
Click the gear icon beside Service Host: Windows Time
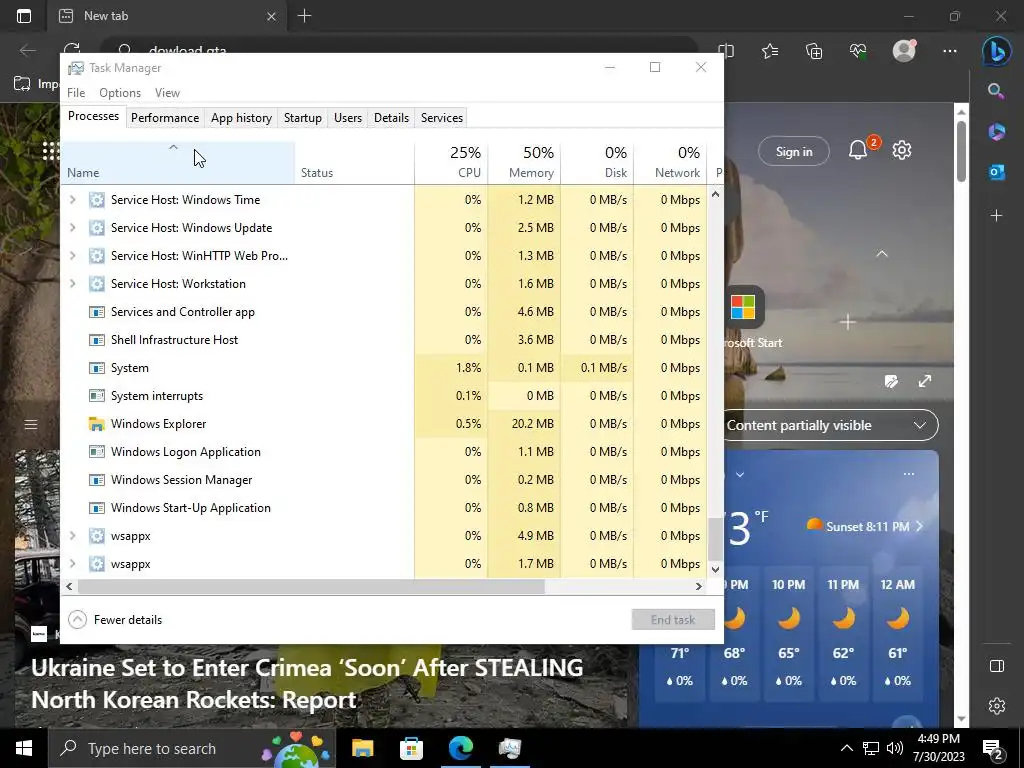97,200
